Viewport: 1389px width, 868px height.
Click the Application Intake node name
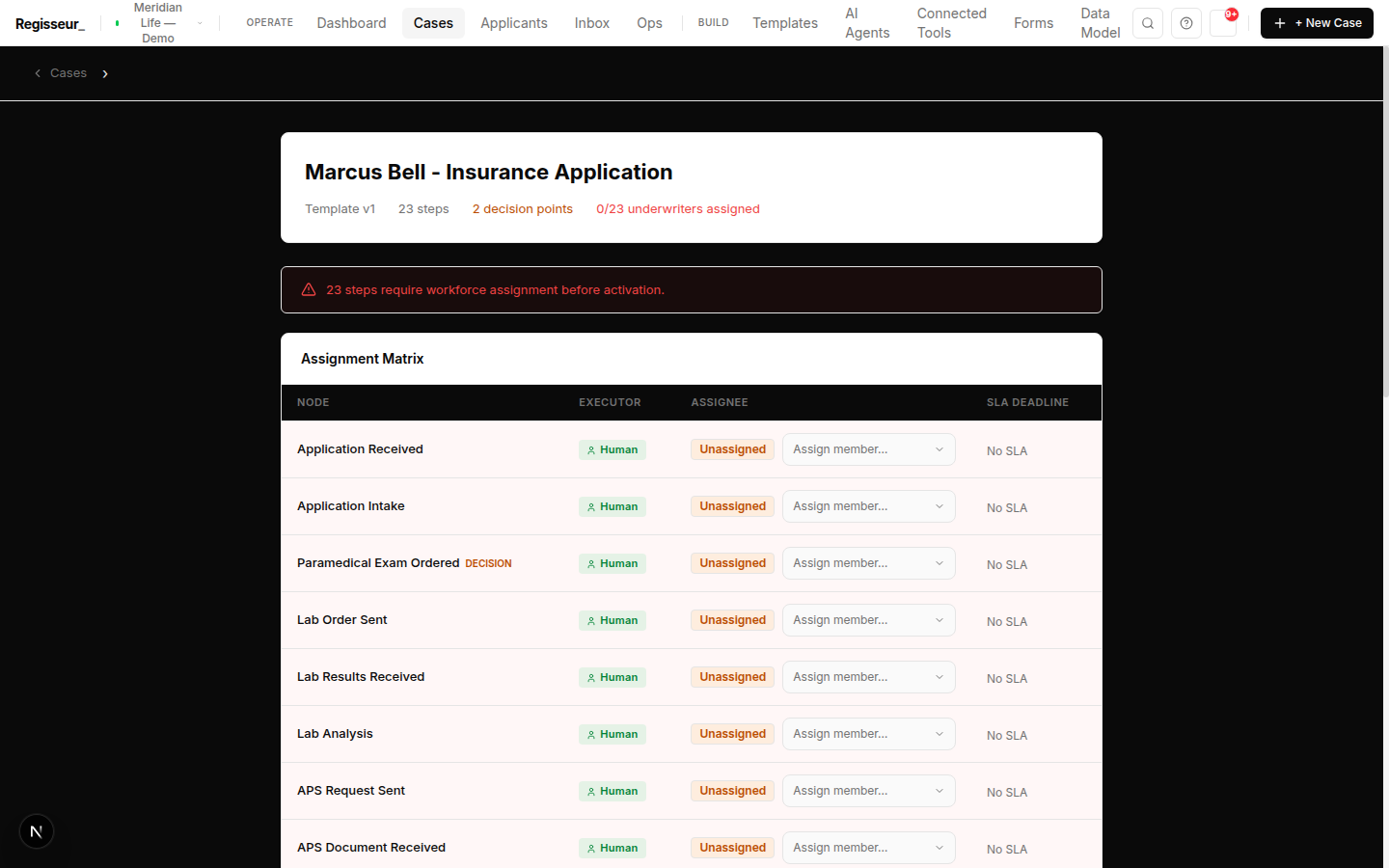coord(351,506)
